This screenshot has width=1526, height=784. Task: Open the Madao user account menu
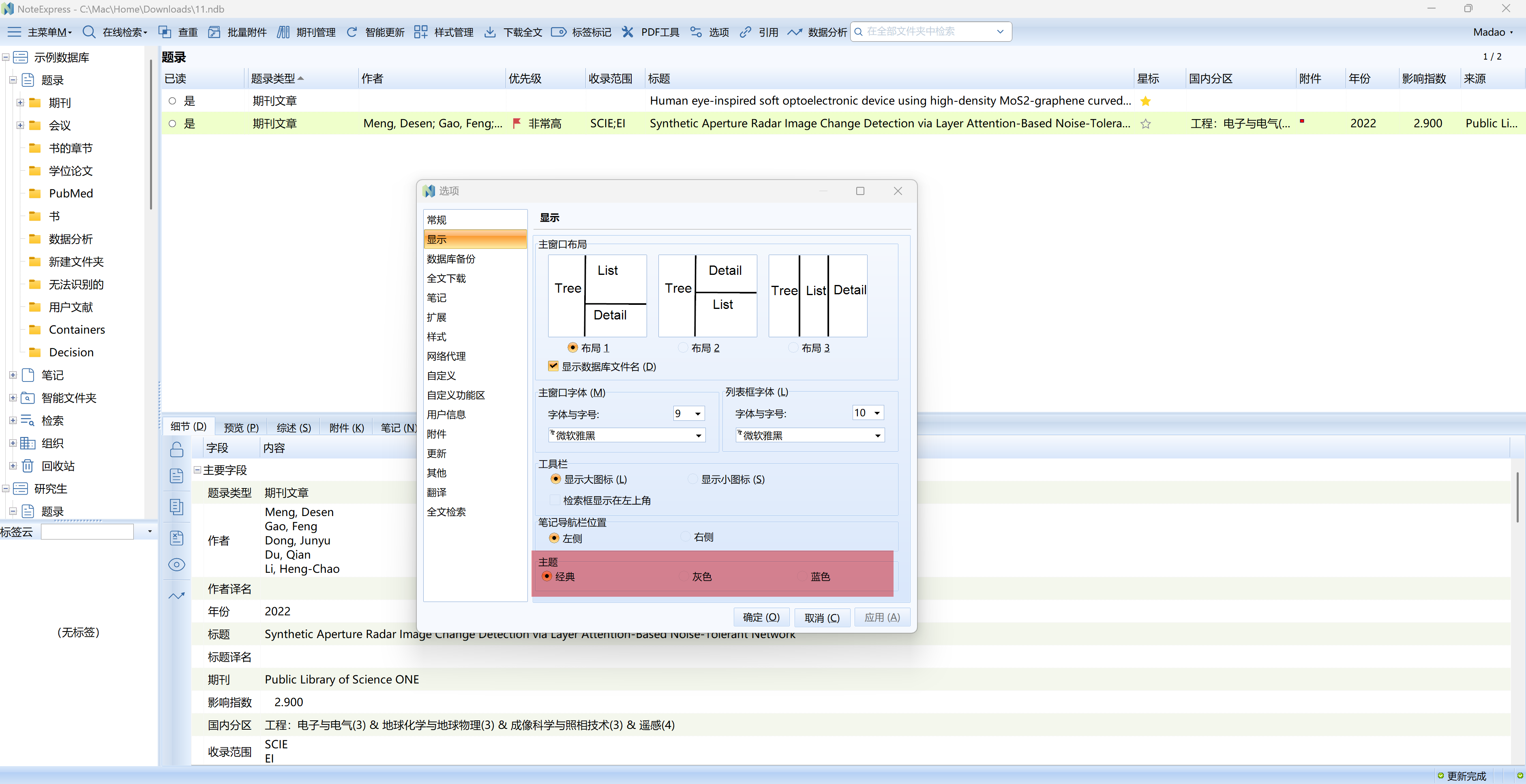pyautogui.click(x=1493, y=32)
